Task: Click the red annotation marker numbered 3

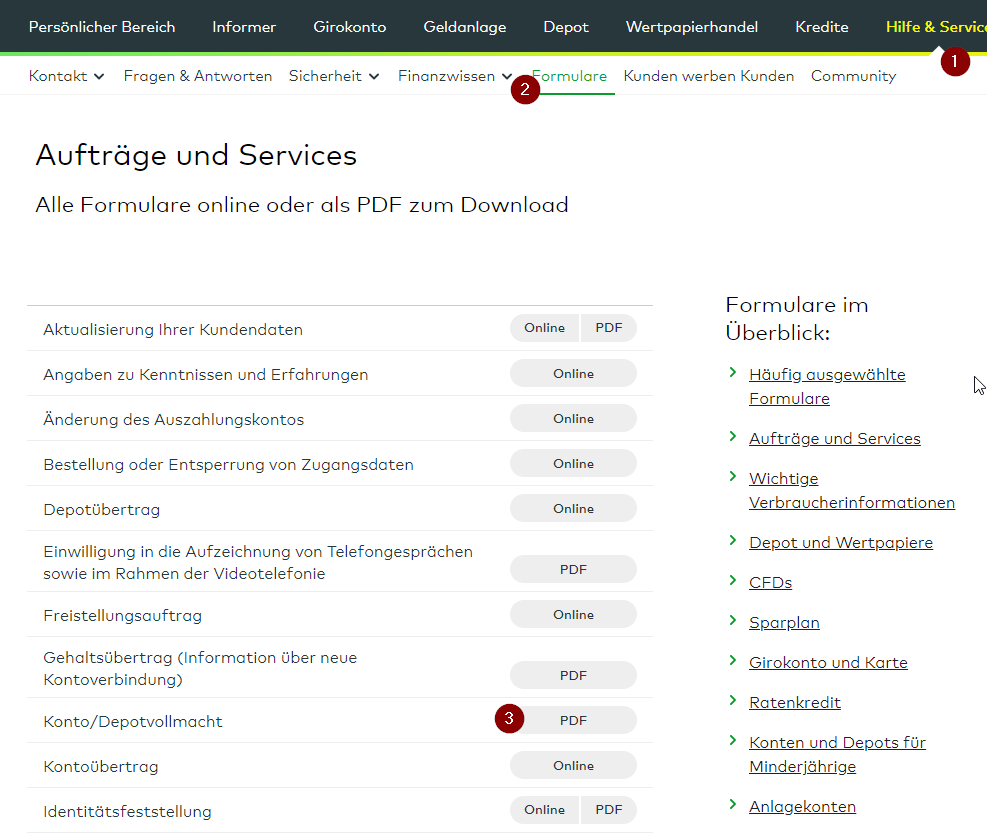Action: click(x=509, y=718)
